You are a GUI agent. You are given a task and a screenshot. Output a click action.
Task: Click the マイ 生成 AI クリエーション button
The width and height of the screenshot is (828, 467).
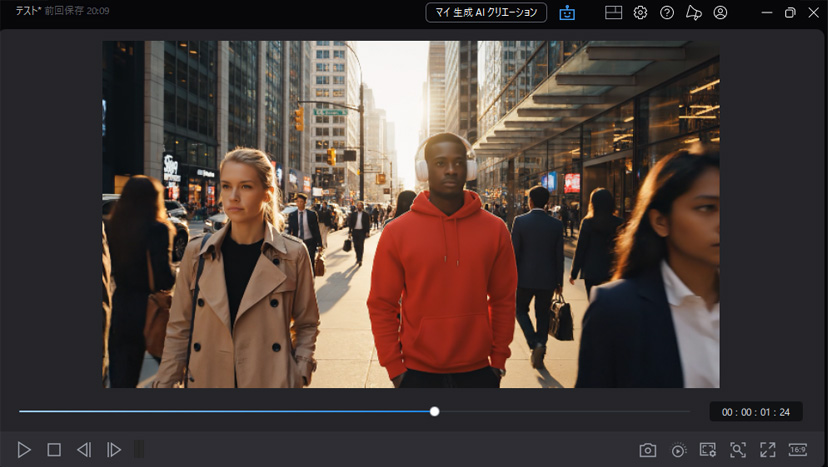click(486, 13)
